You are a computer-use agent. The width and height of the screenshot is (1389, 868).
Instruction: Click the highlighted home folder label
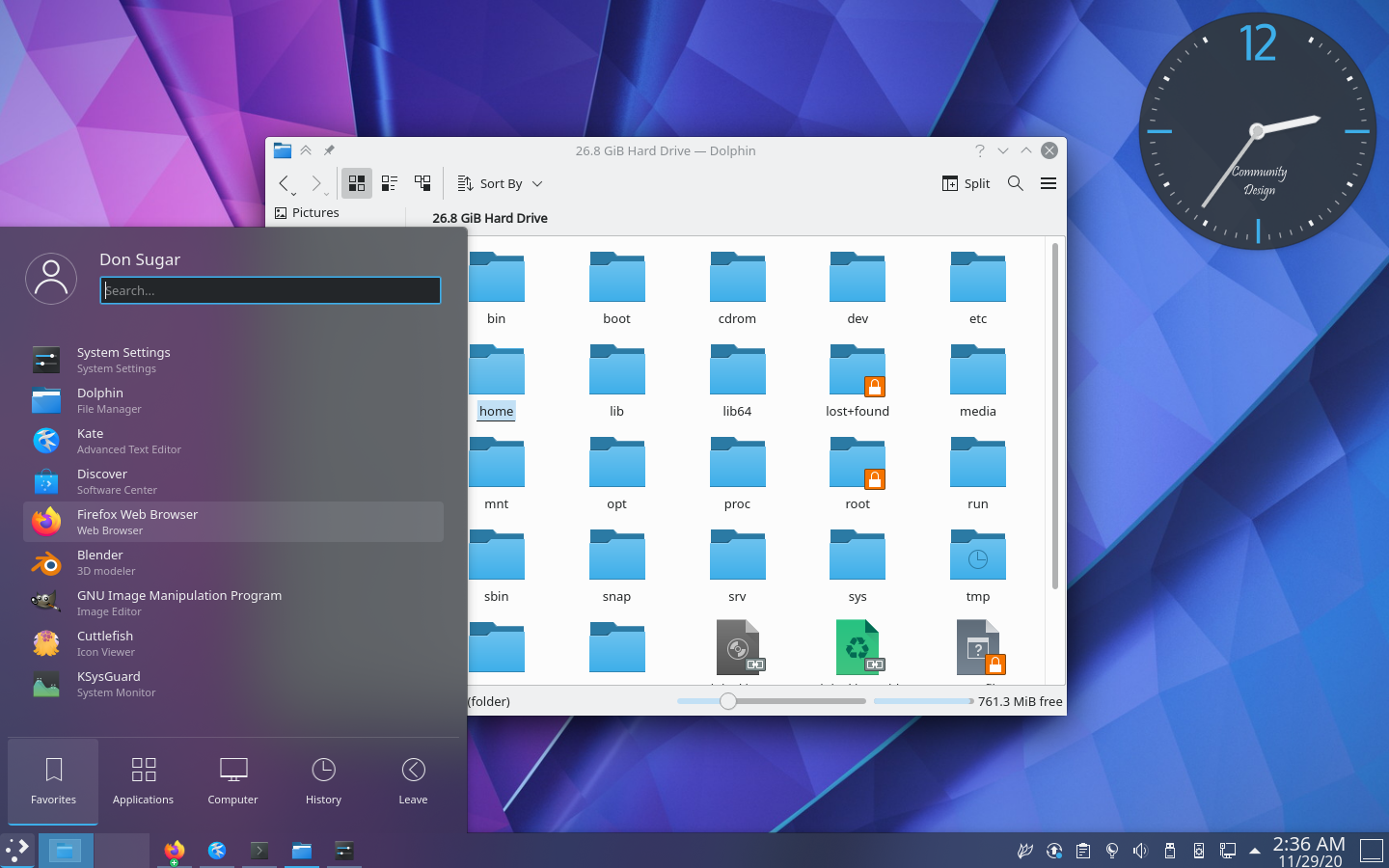(x=496, y=411)
